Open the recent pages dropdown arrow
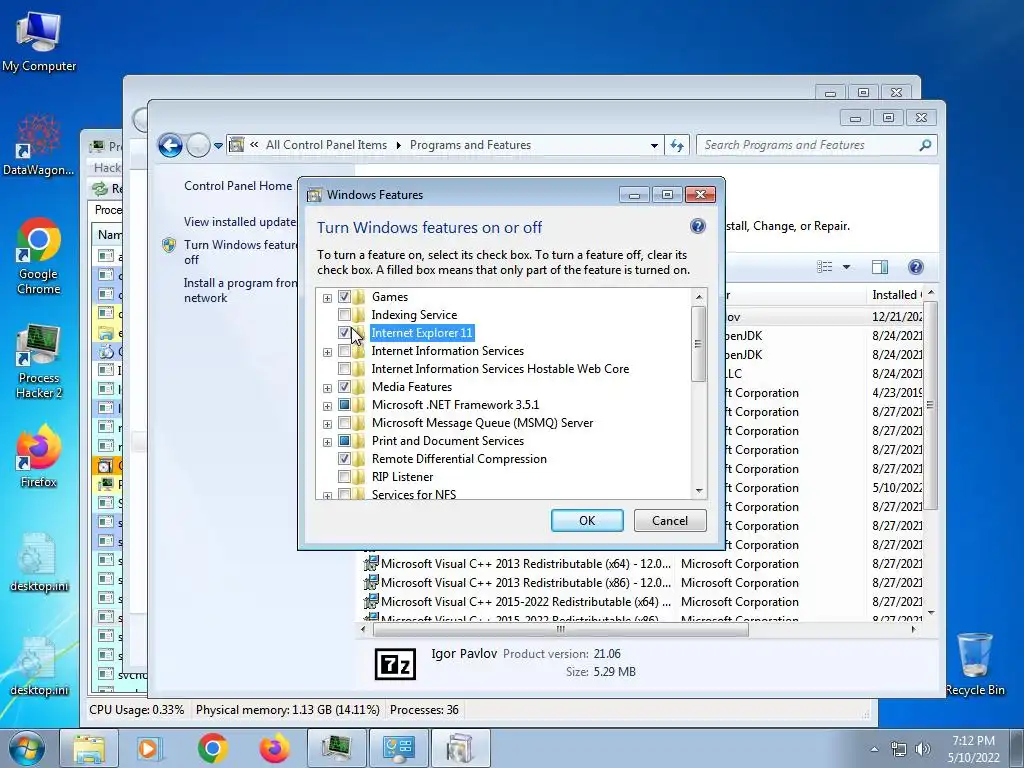This screenshot has height=768, width=1024. 217,145
